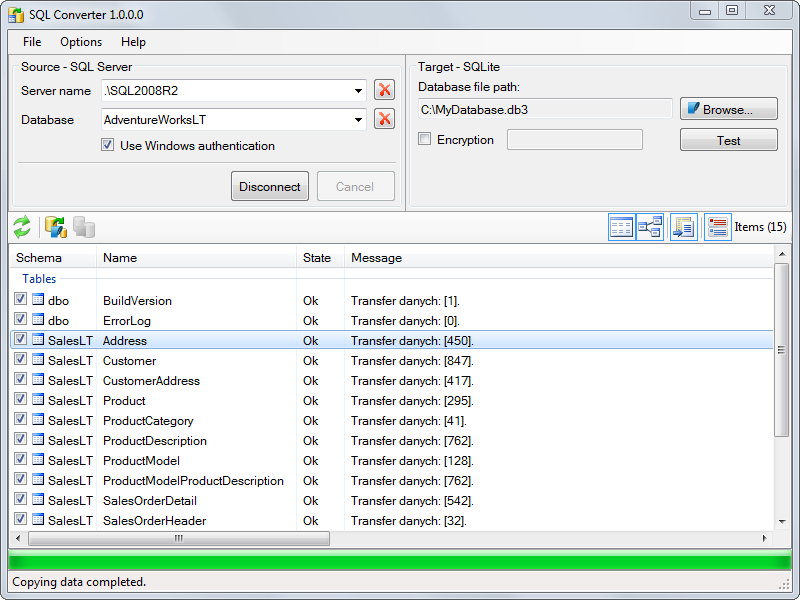Click Browse for database file

pyautogui.click(x=729, y=109)
